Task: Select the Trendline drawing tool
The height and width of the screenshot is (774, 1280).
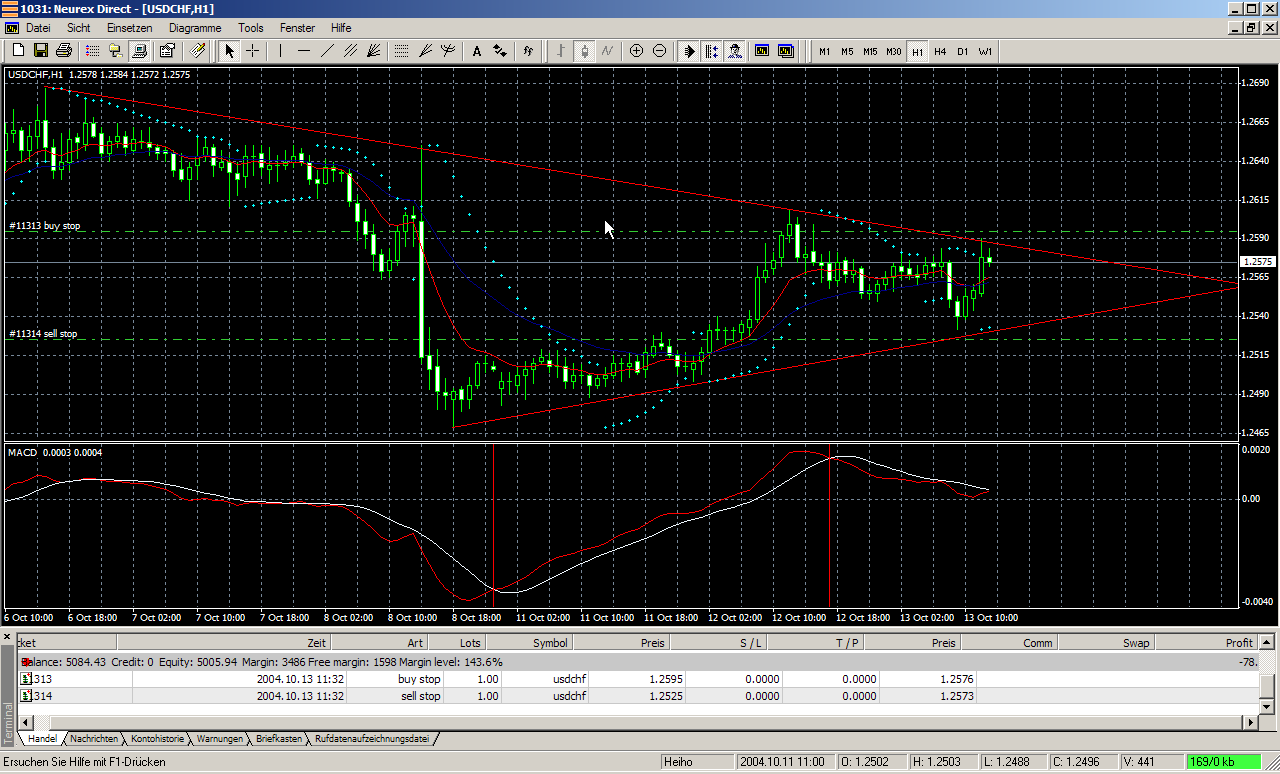Action: tap(327, 51)
